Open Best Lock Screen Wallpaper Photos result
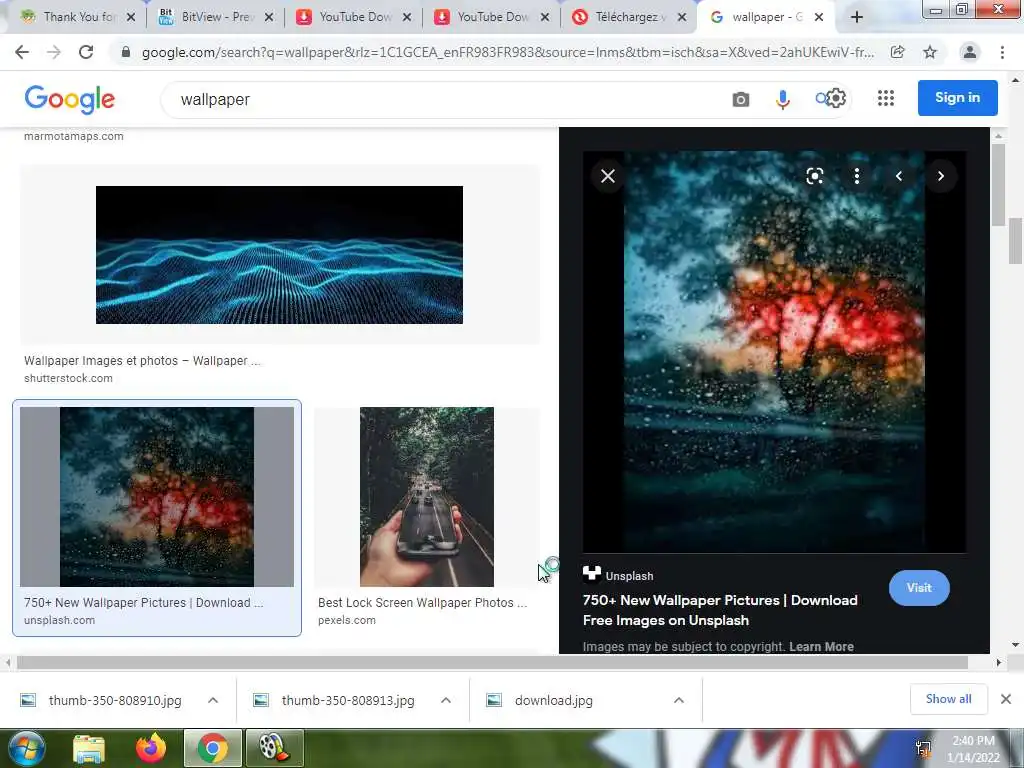This screenshot has width=1024, height=768. tap(422, 603)
